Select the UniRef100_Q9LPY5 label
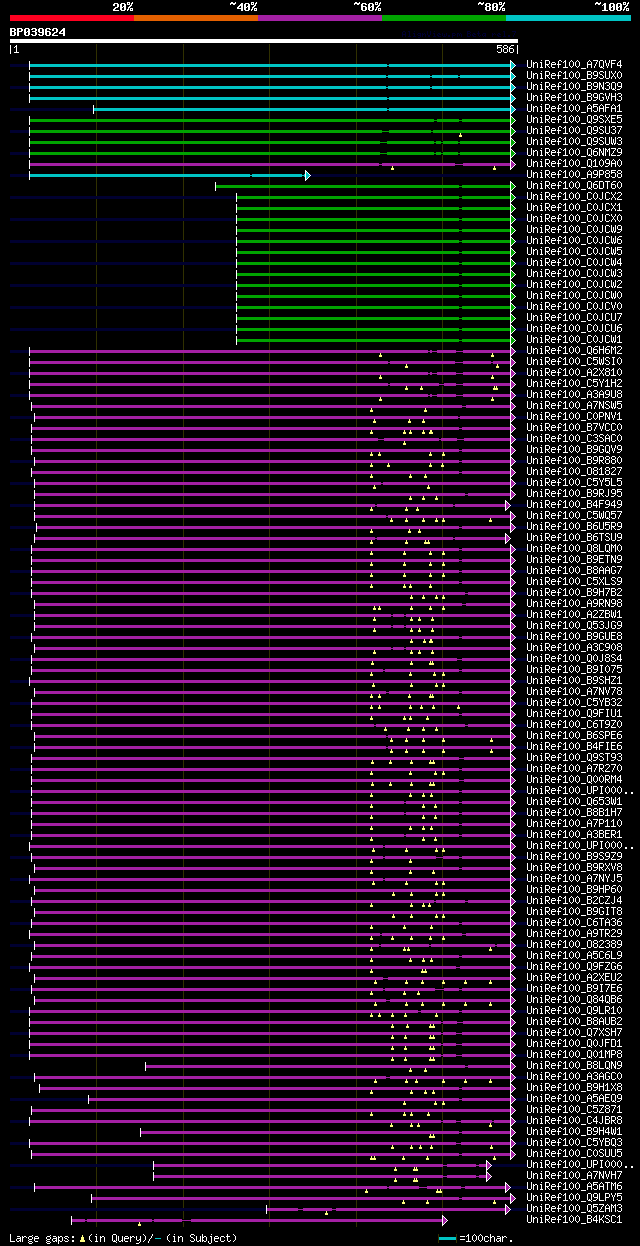640x1246 pixels. point(574,1197)
